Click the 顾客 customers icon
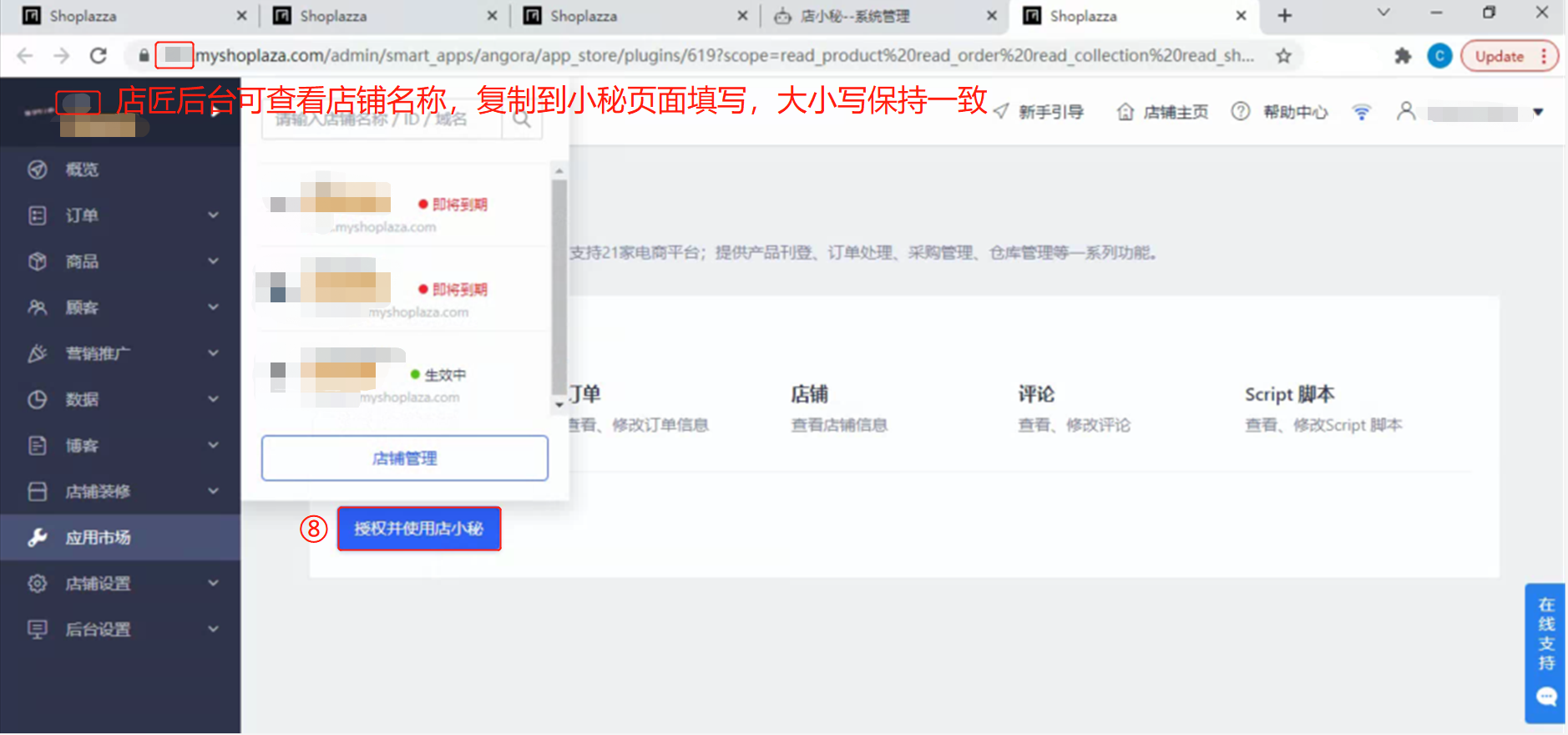 [x=38, y=307]
